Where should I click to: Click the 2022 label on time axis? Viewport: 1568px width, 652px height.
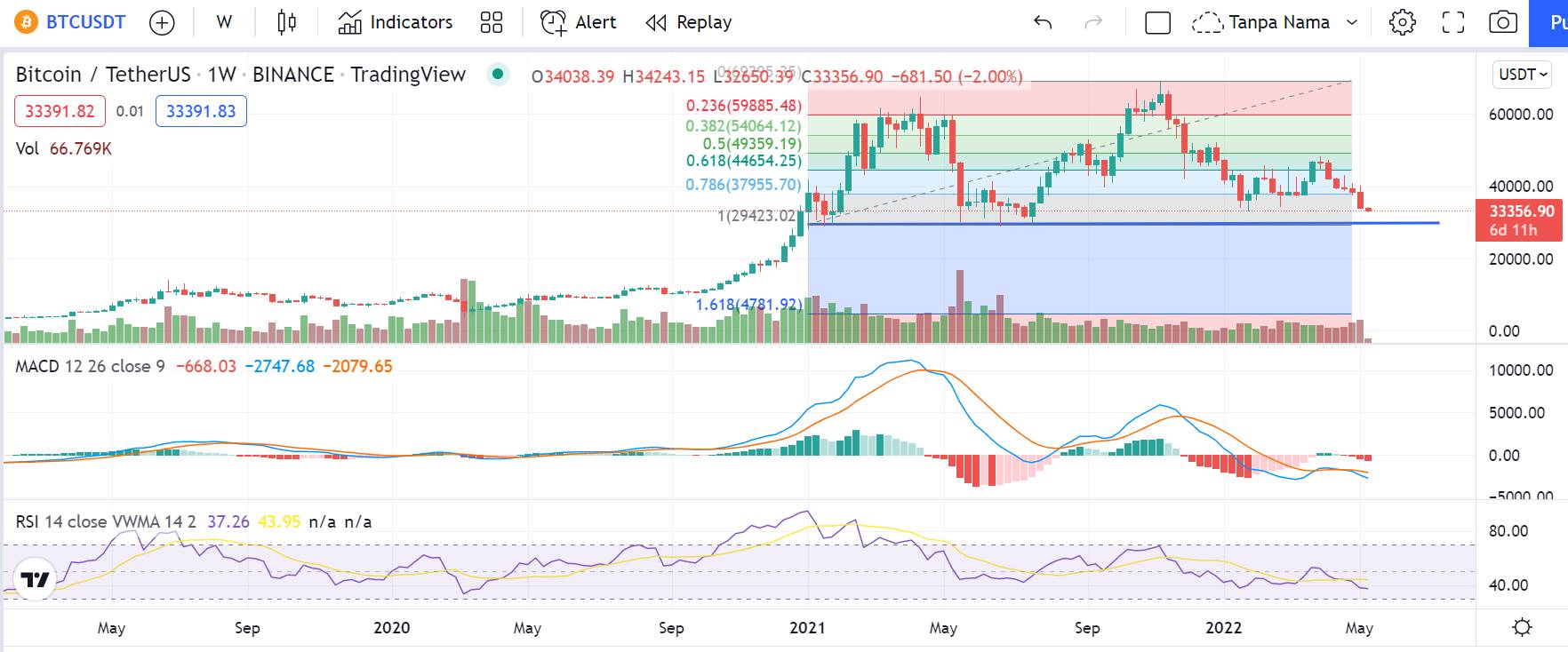coord(1223,628)
